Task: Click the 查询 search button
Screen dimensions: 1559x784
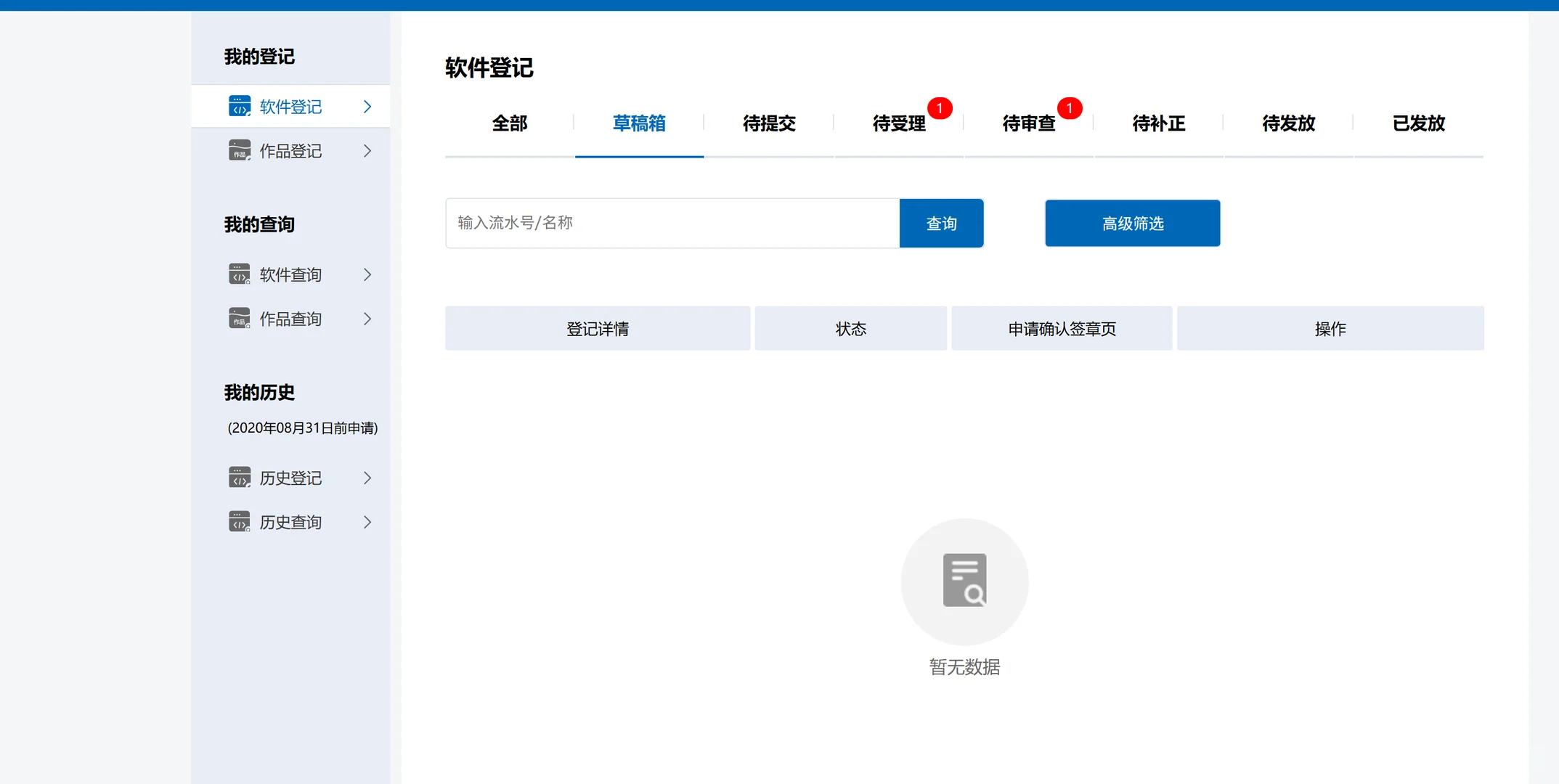Action: pos(941,223)
